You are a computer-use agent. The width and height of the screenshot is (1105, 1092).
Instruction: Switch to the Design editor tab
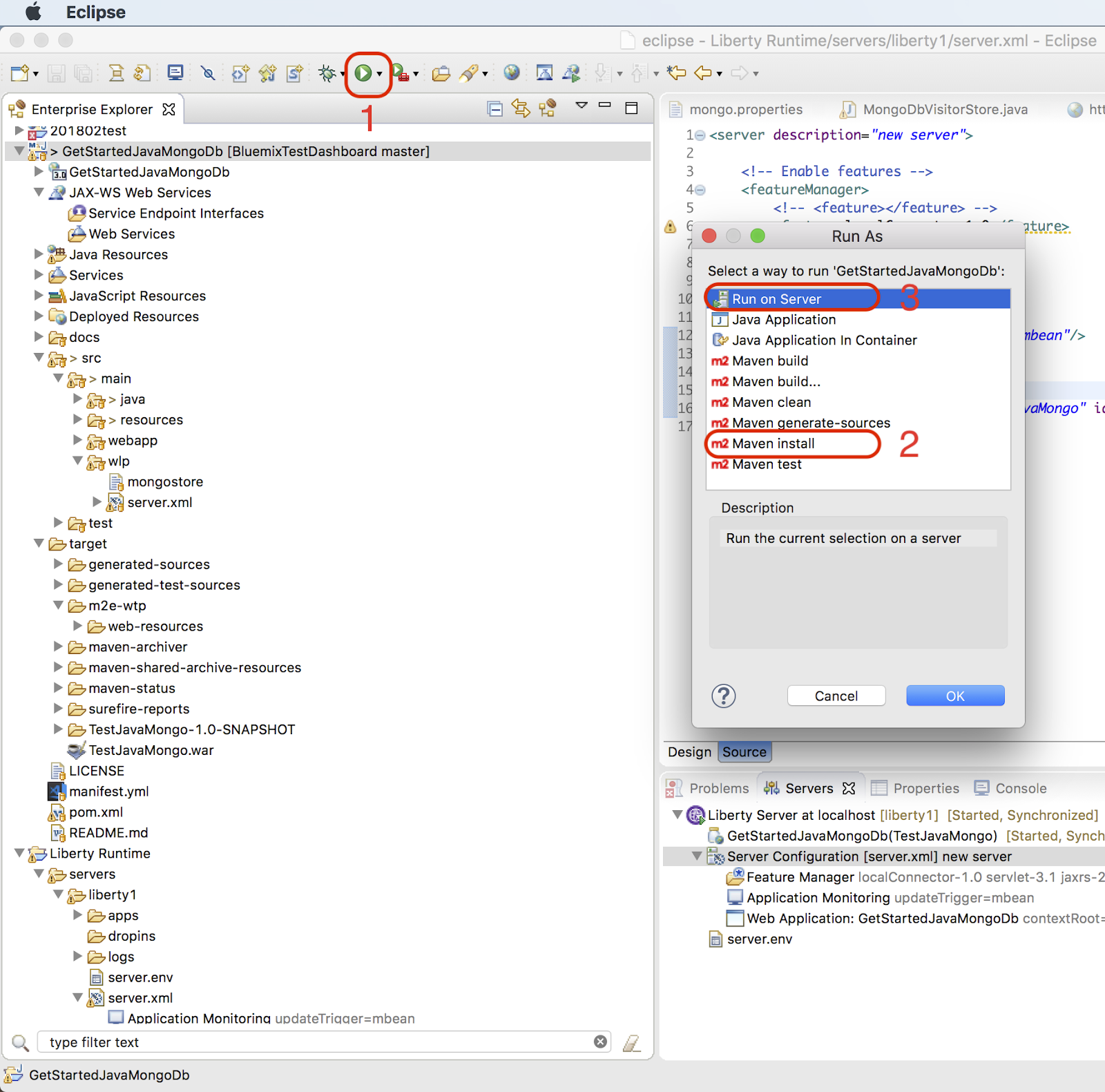pyautogui.click(x=689, y=751)
